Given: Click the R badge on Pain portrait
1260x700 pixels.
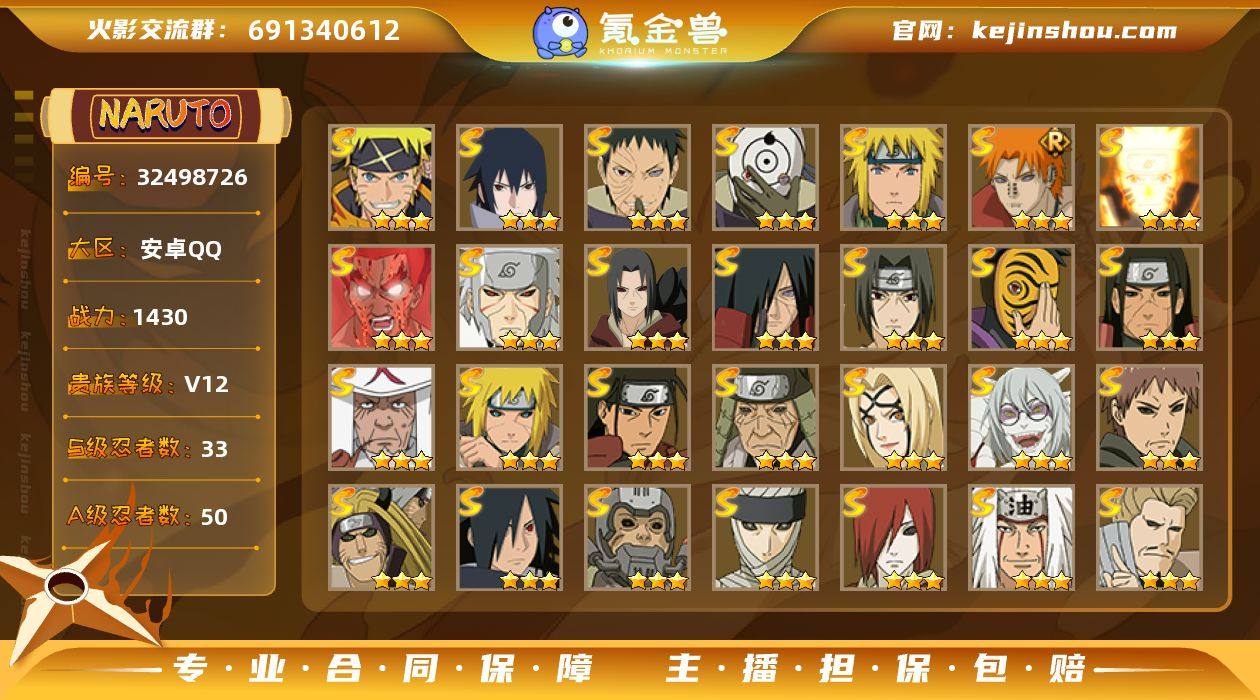Looking at the screenshot, I should 1052,143.
